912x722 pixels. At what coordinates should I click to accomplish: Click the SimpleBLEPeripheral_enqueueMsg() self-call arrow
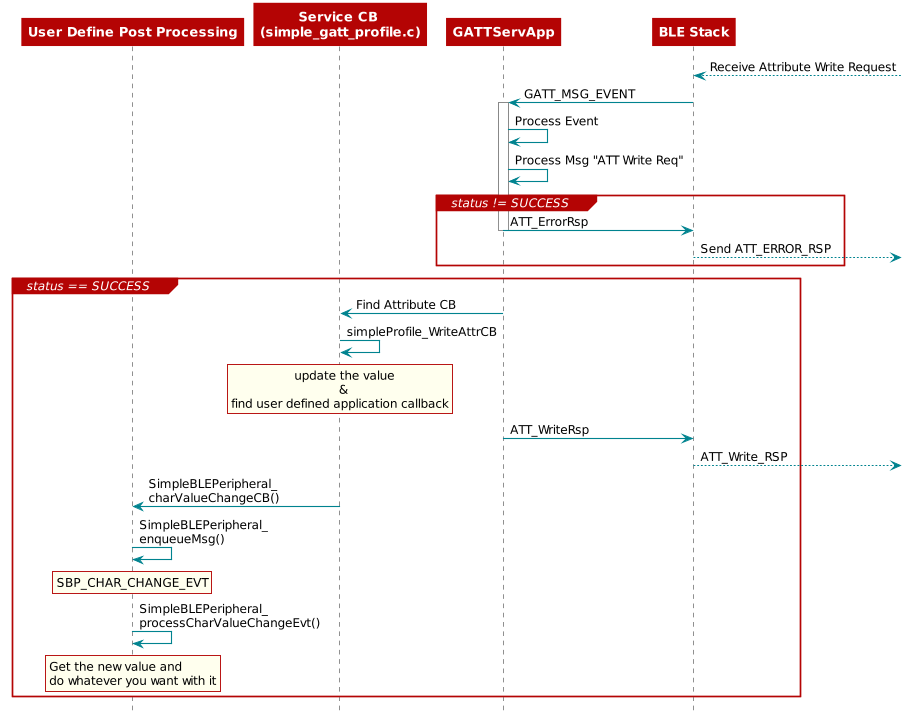click(151, 553)
